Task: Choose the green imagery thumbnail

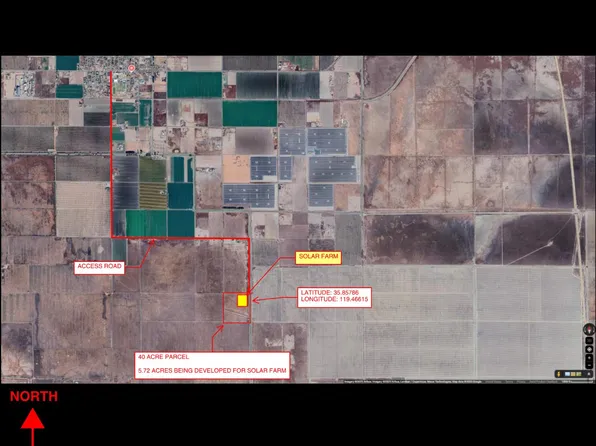Action: 579,374
